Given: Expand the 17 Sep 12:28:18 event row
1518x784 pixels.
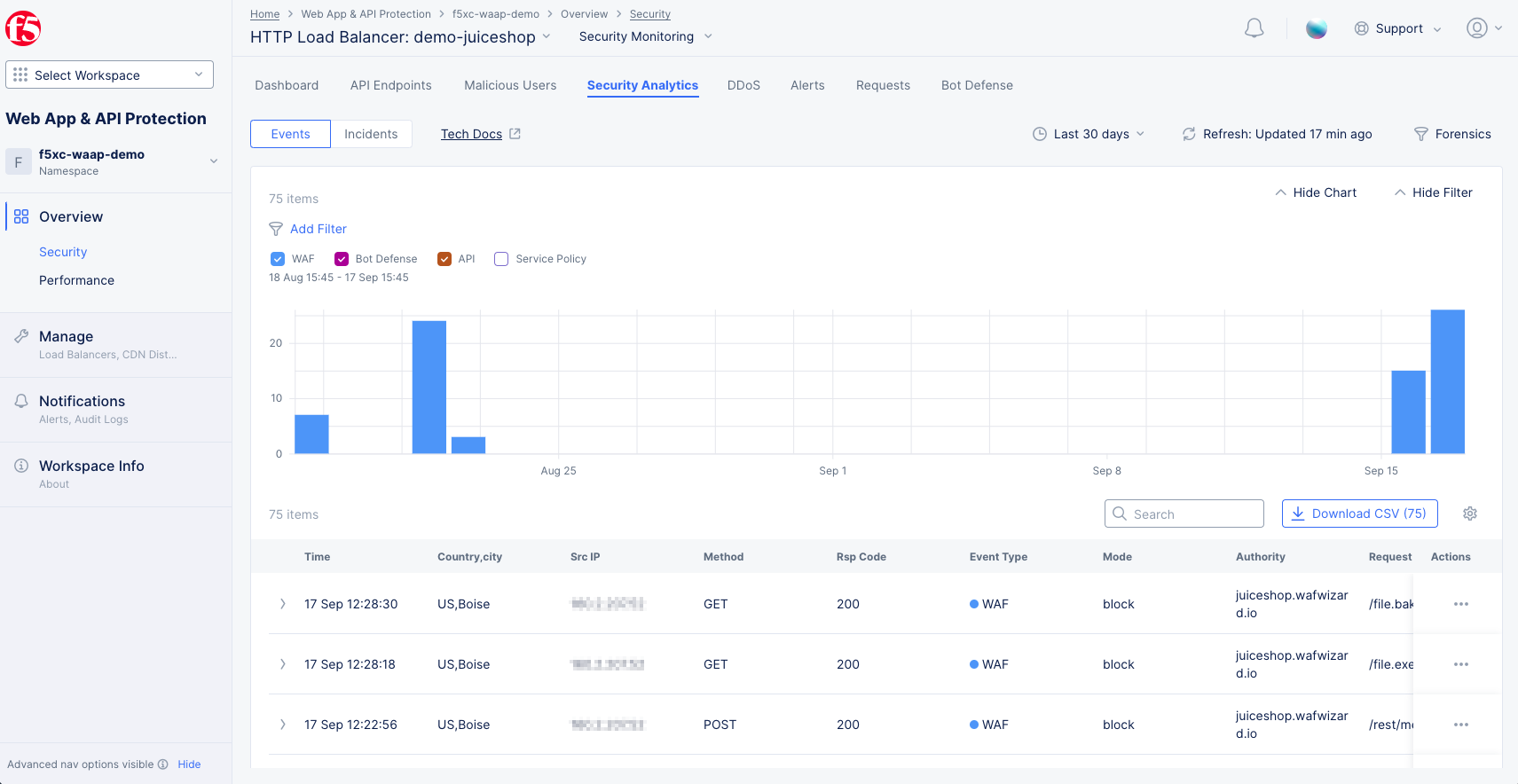Looking at the screenshot, I should pyautogui.click(x=283, y=664).
